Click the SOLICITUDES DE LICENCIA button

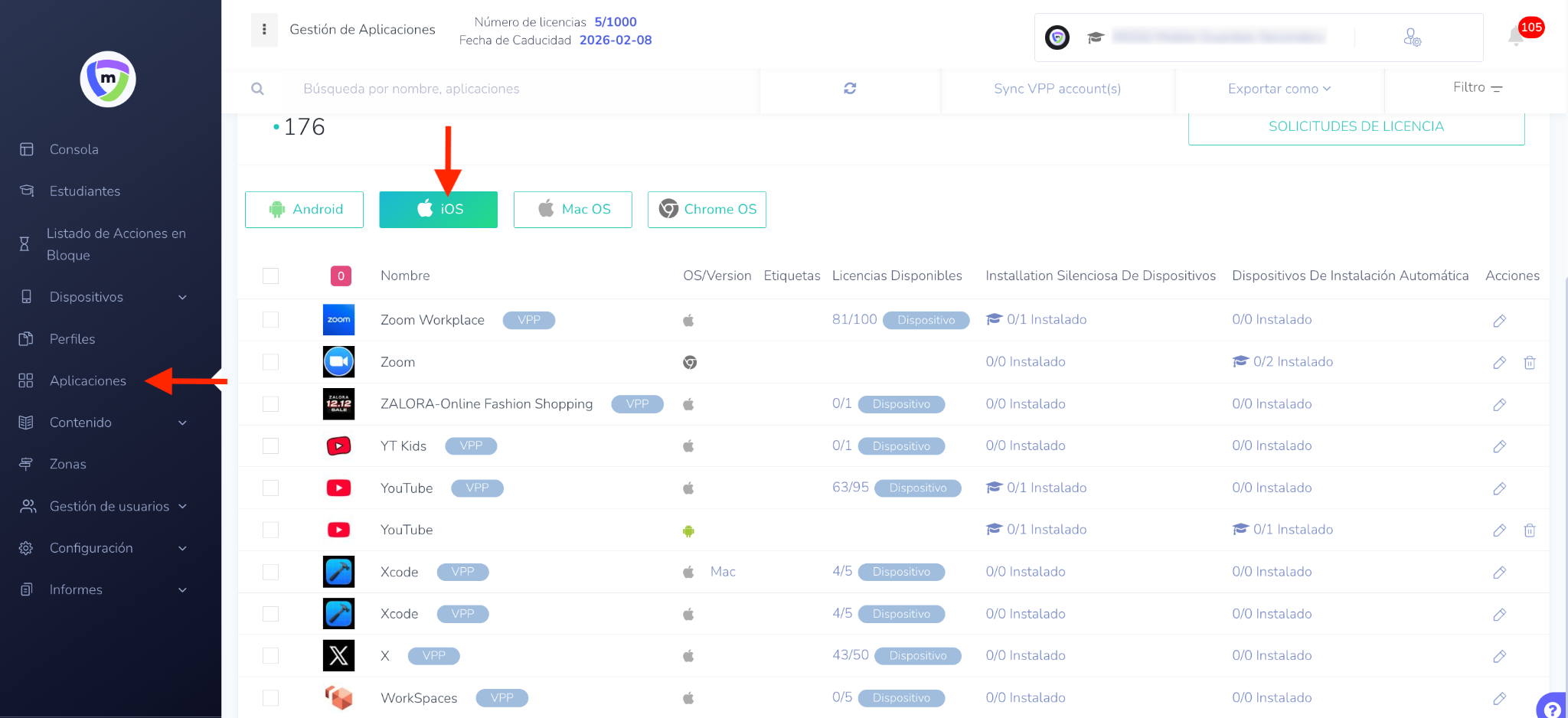click(x=1356, y=127)
